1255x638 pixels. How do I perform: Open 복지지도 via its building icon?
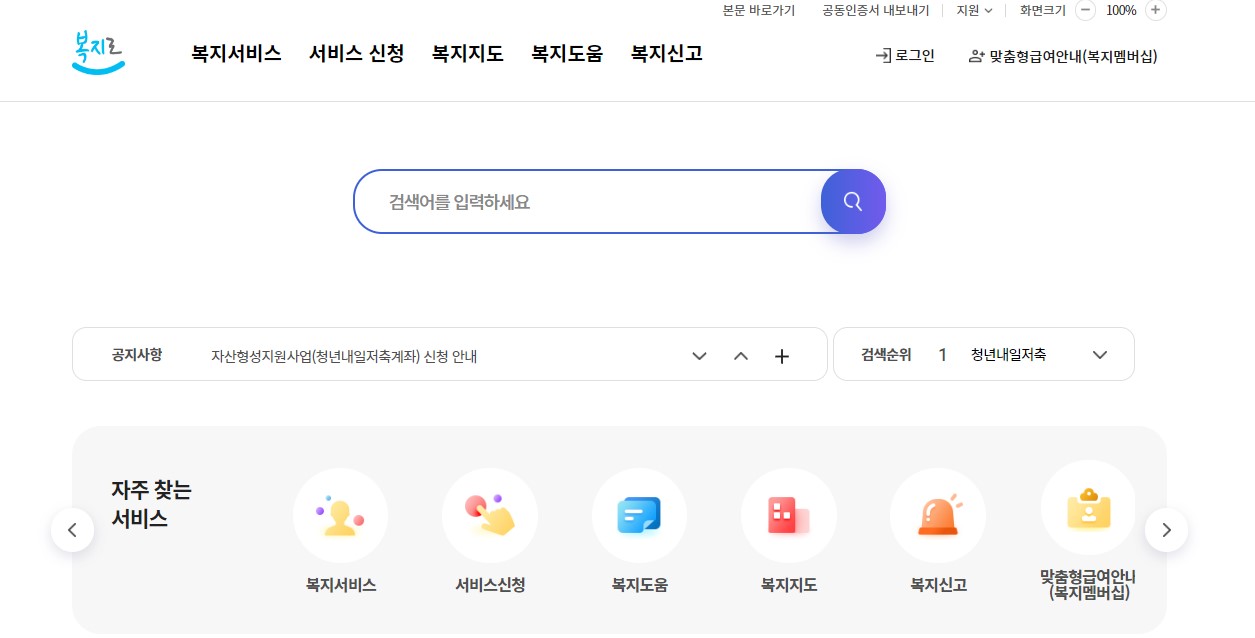[788, 515]
